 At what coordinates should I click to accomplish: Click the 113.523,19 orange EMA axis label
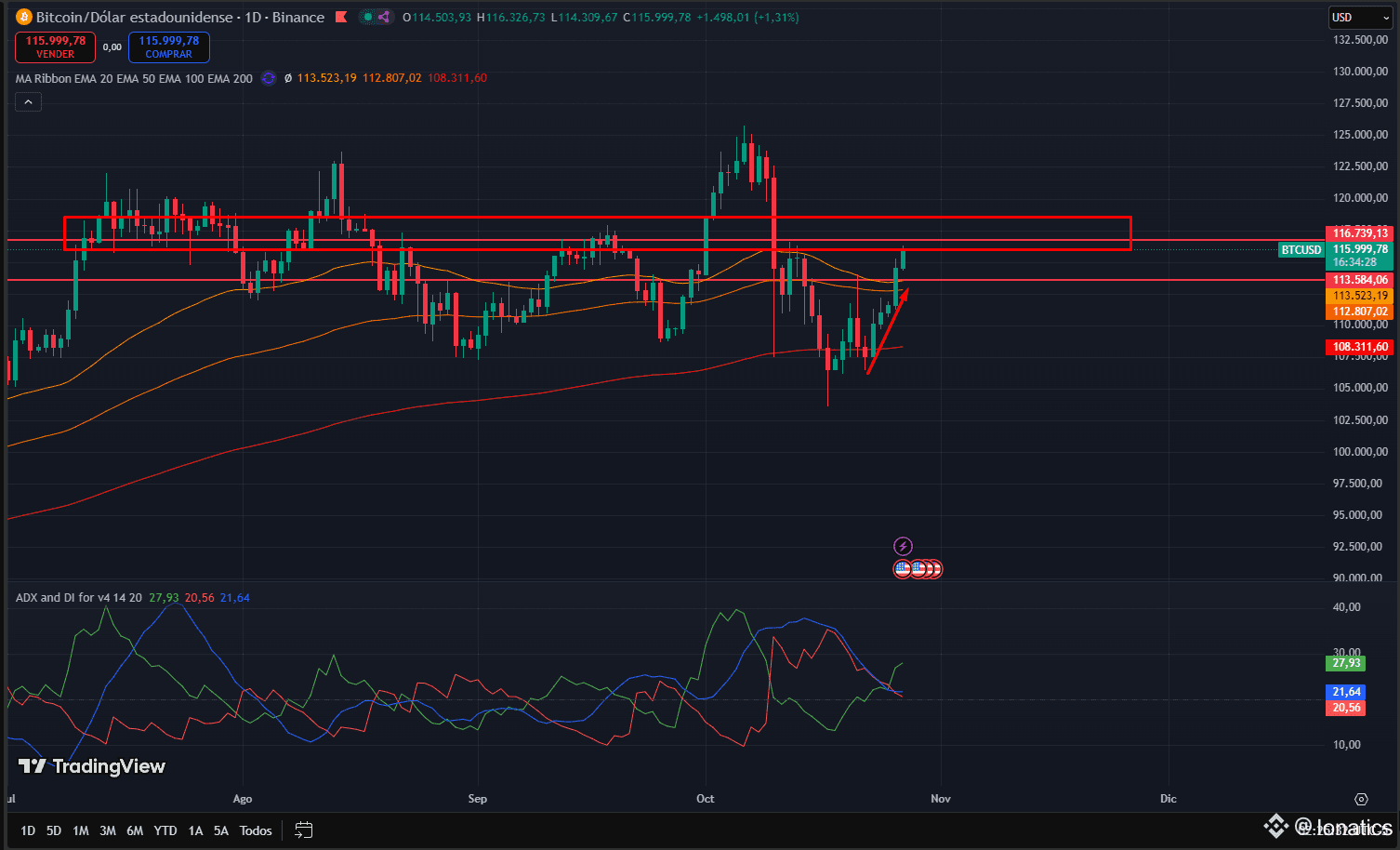click(x=1360, y=296)
